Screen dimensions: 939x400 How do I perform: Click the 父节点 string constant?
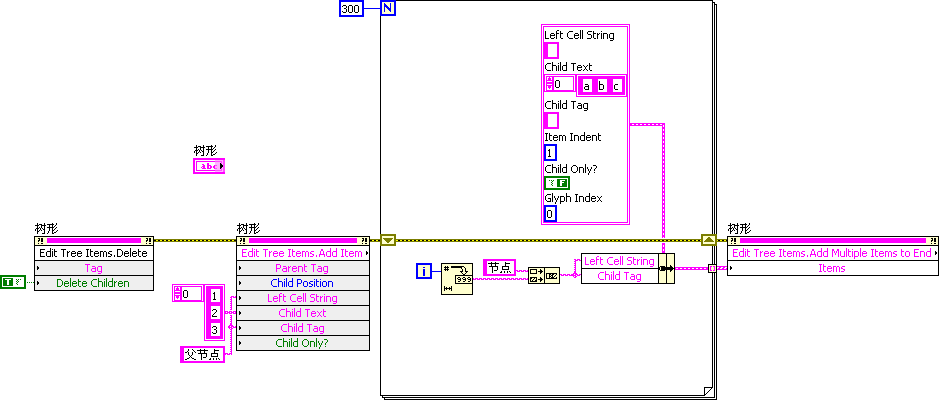point(202,354)
